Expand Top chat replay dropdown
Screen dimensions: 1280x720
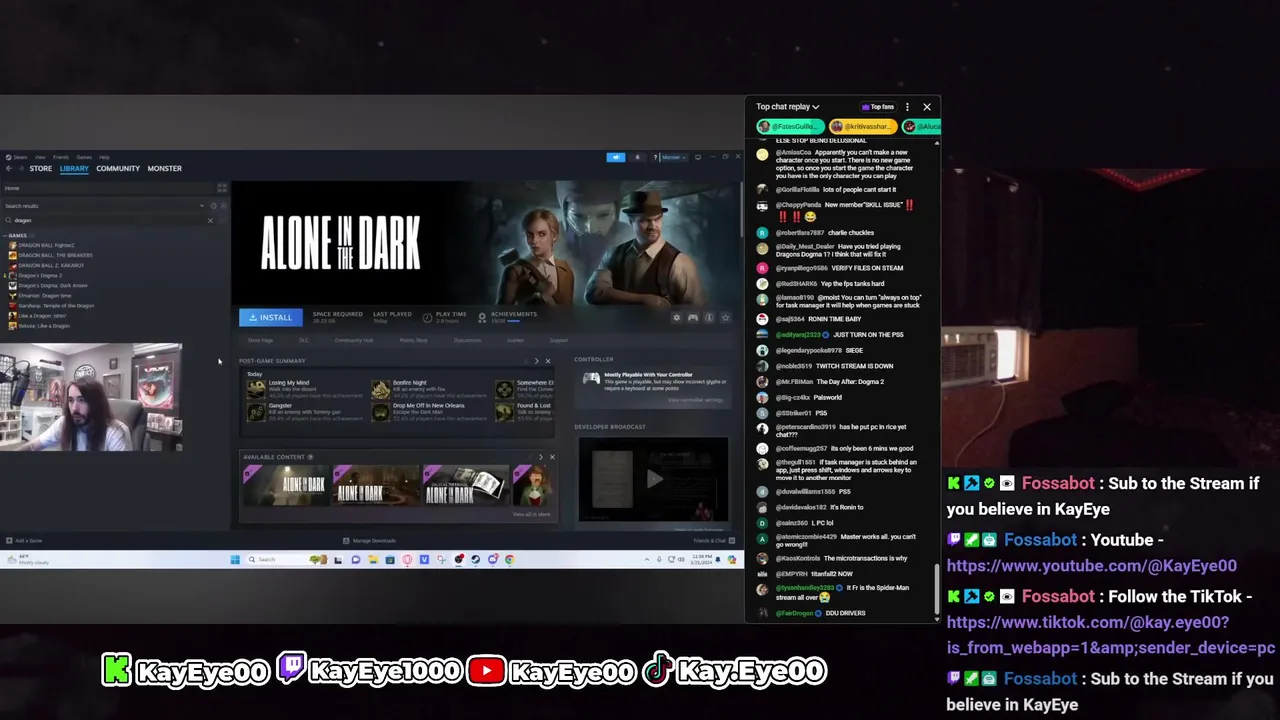pos(788,107)
